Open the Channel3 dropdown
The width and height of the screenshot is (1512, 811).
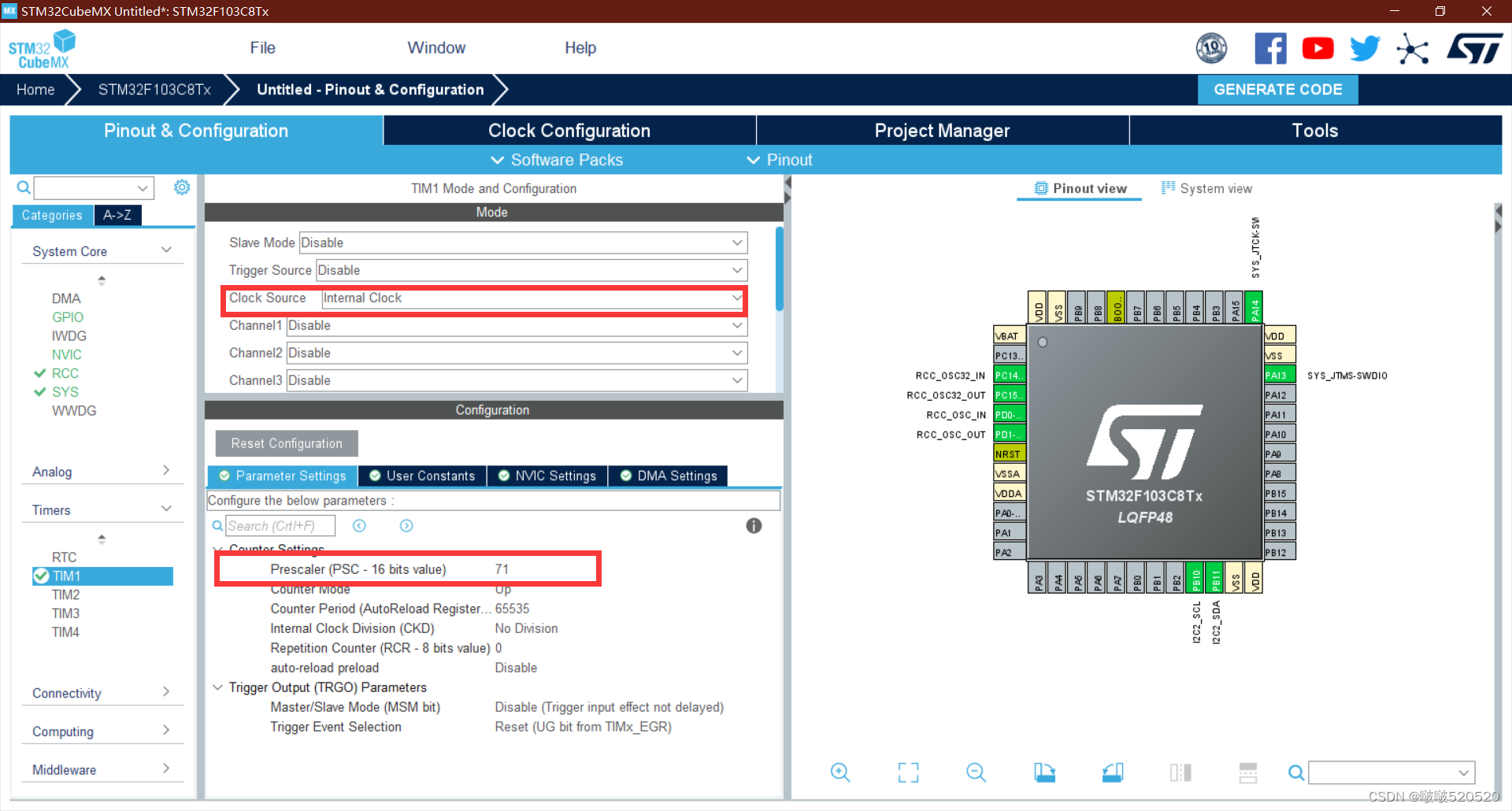[517, 380]
